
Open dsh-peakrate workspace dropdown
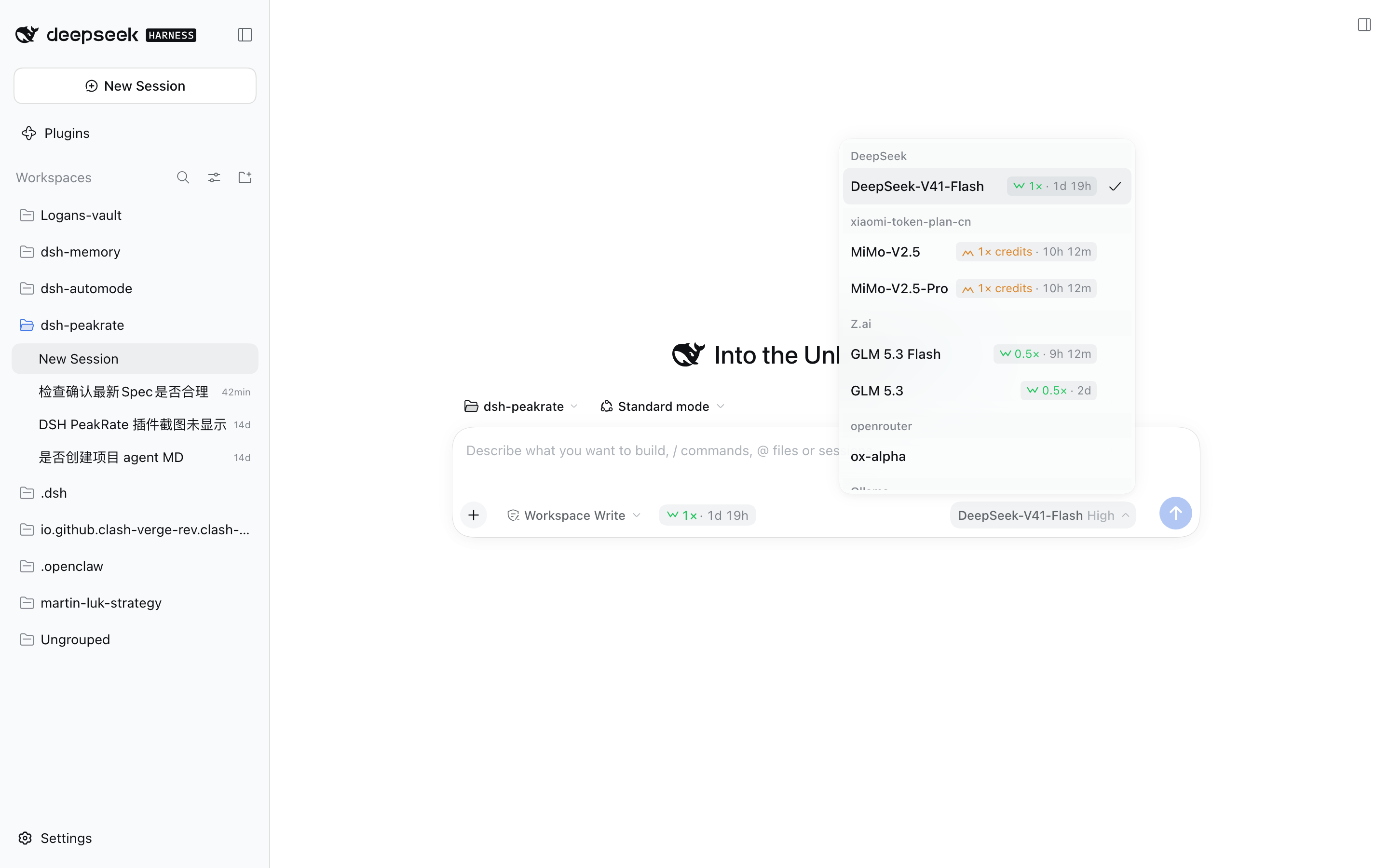click(x=520, y=407)
